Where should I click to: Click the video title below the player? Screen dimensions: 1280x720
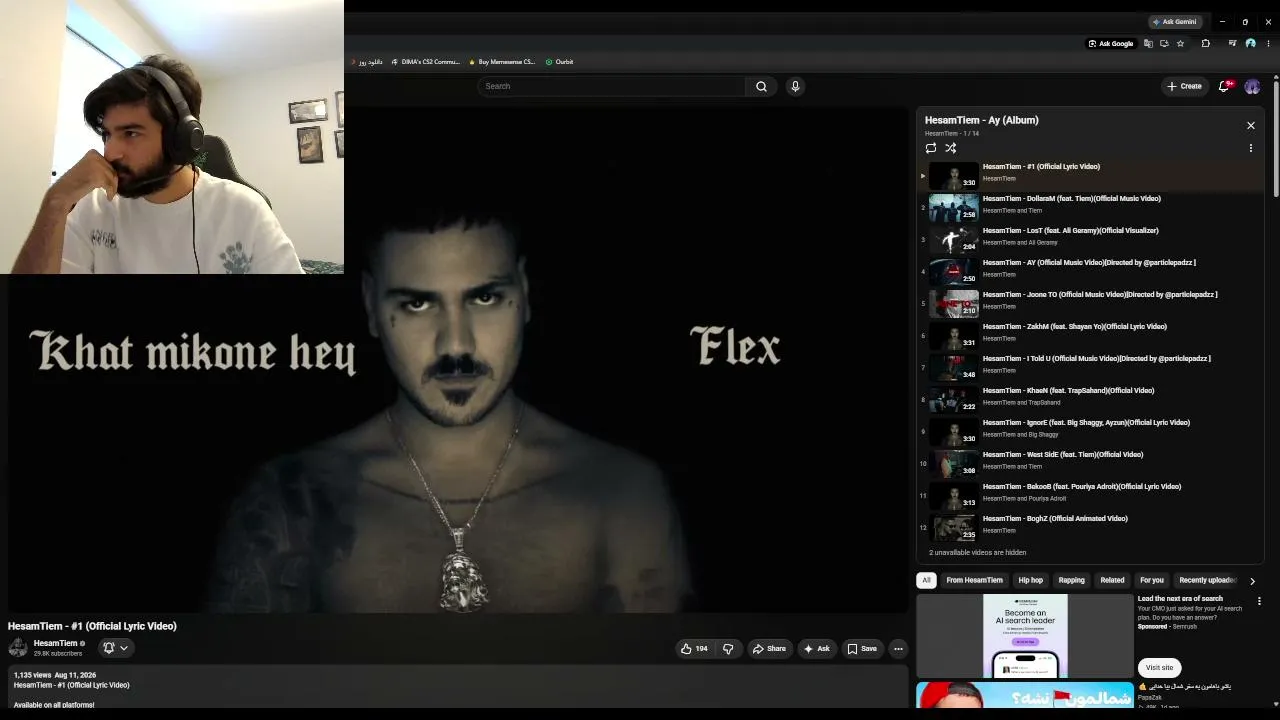click(92, 626)
